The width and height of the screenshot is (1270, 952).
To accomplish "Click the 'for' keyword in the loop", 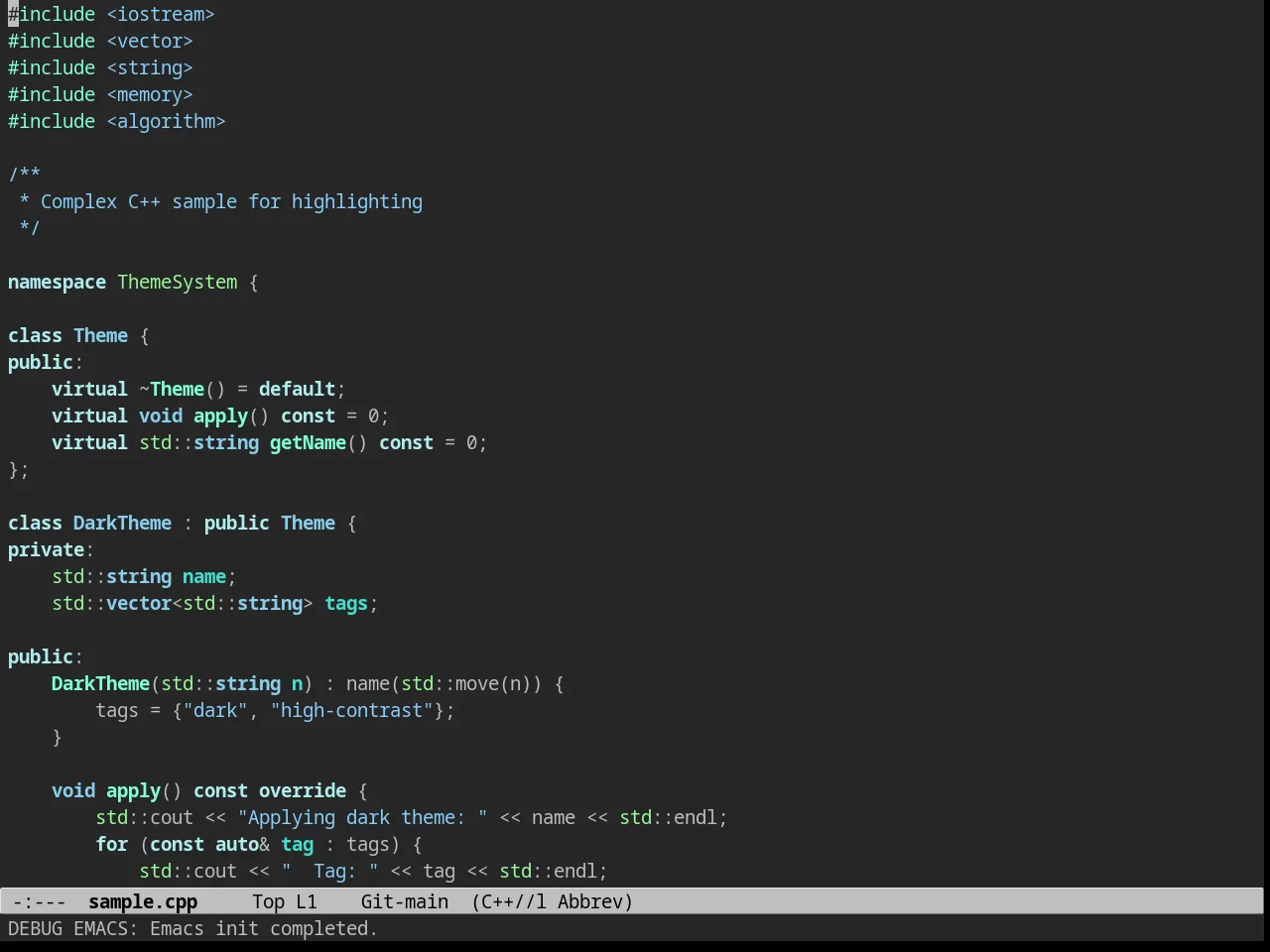I will point(111,844).
